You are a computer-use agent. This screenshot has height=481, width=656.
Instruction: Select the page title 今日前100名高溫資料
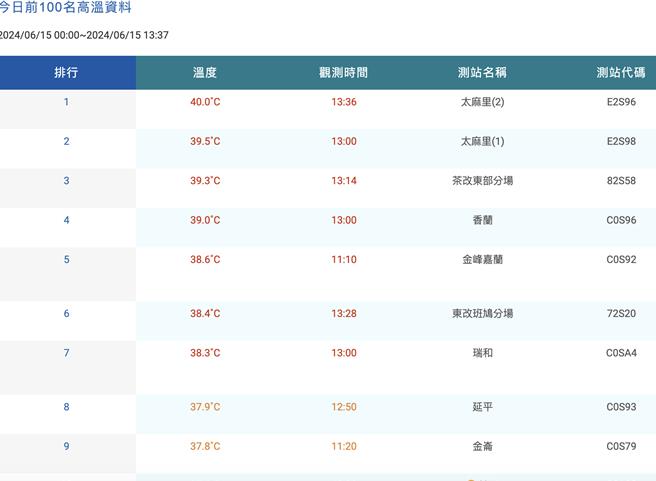pyautogui.click(x=66, y=7)
